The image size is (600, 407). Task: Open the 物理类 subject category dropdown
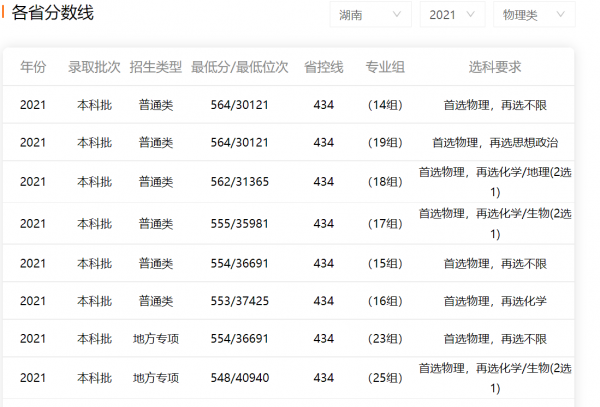click(x=534, y=15)
